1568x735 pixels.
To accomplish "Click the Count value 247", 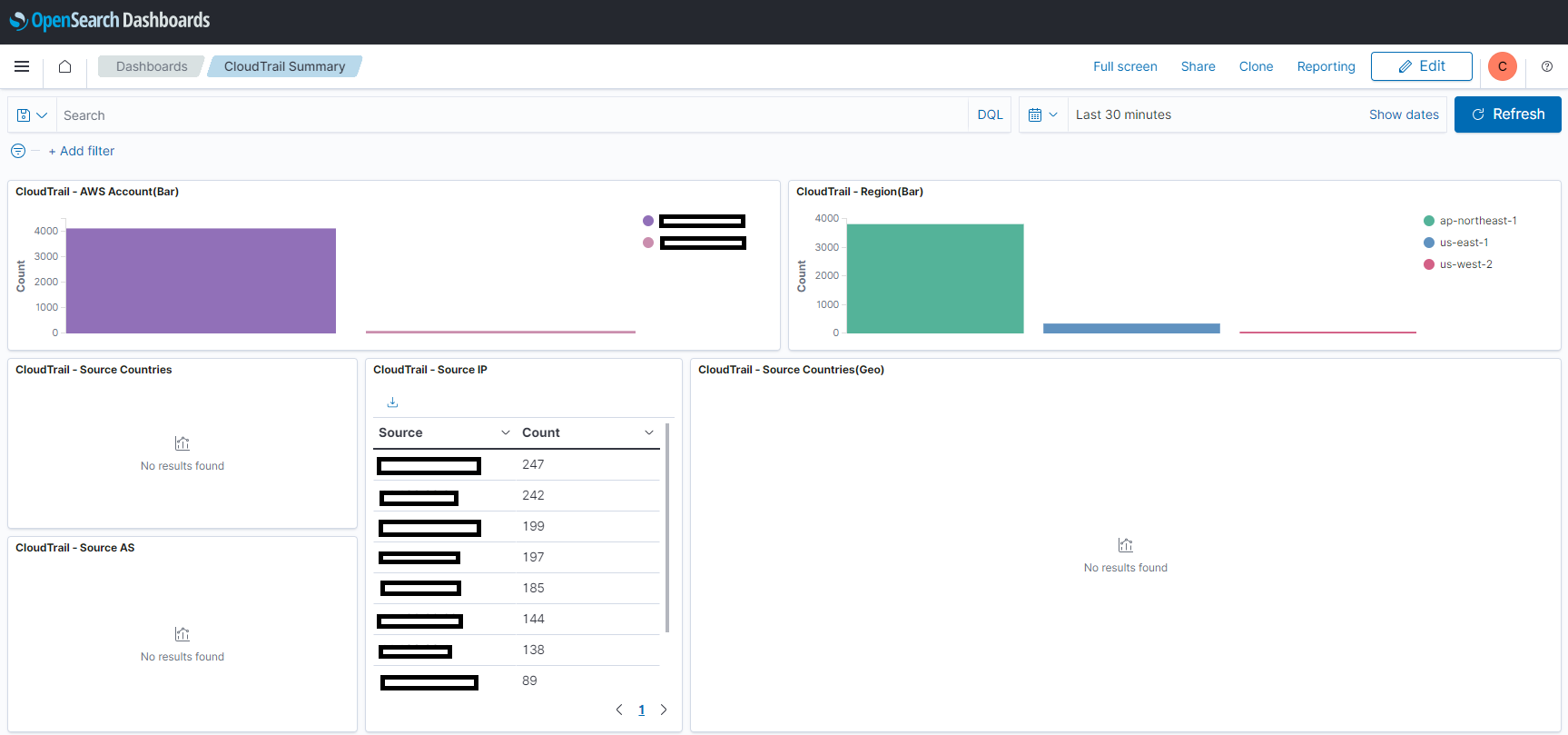I will (x=533, y=464).
